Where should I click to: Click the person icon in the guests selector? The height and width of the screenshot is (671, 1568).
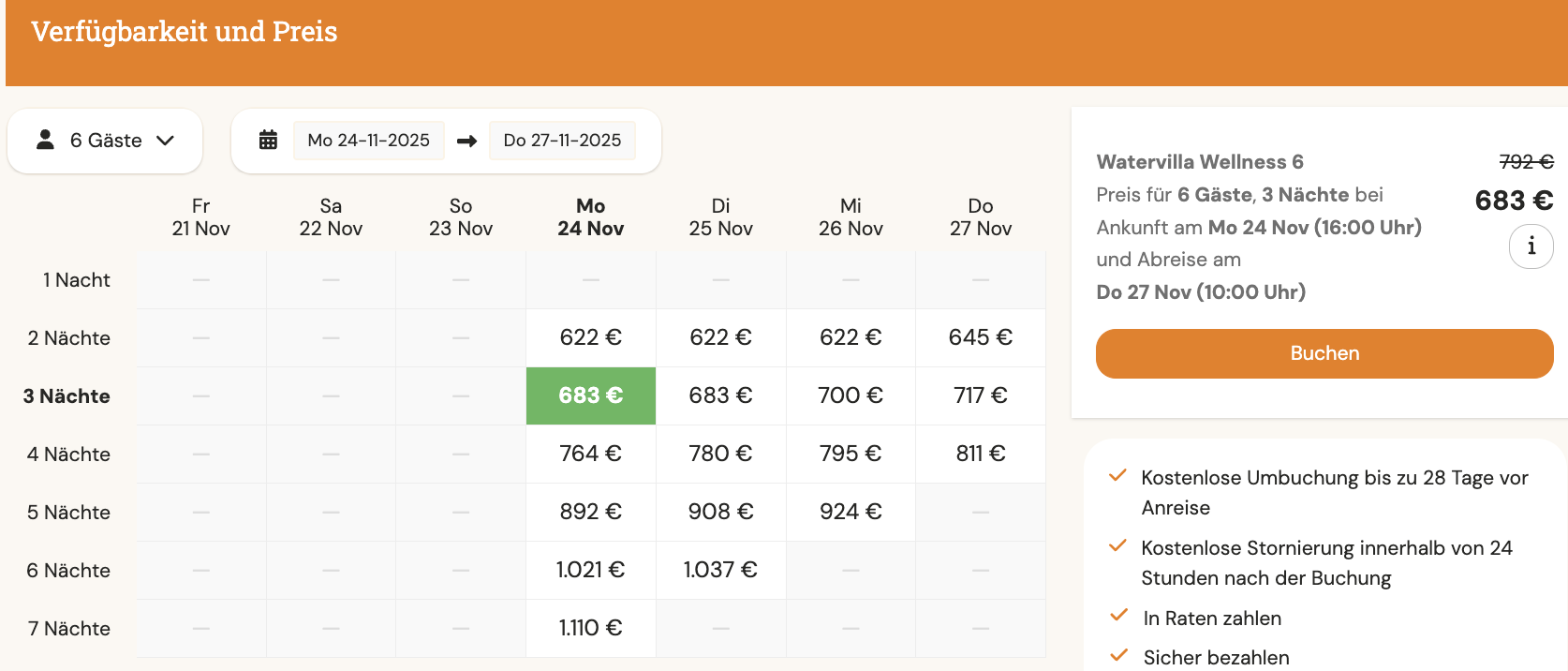(x=45, y=141)
